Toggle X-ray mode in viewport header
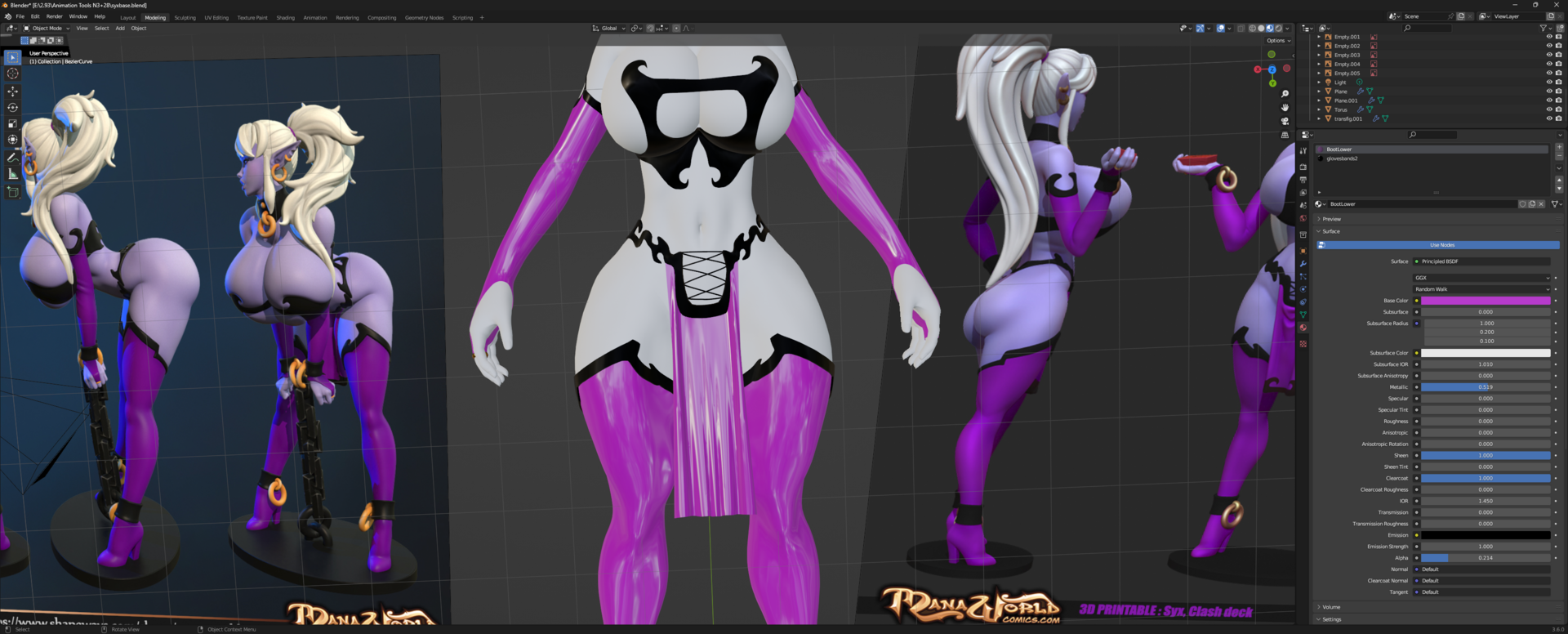1568x634 pixels. point(1241,29)
